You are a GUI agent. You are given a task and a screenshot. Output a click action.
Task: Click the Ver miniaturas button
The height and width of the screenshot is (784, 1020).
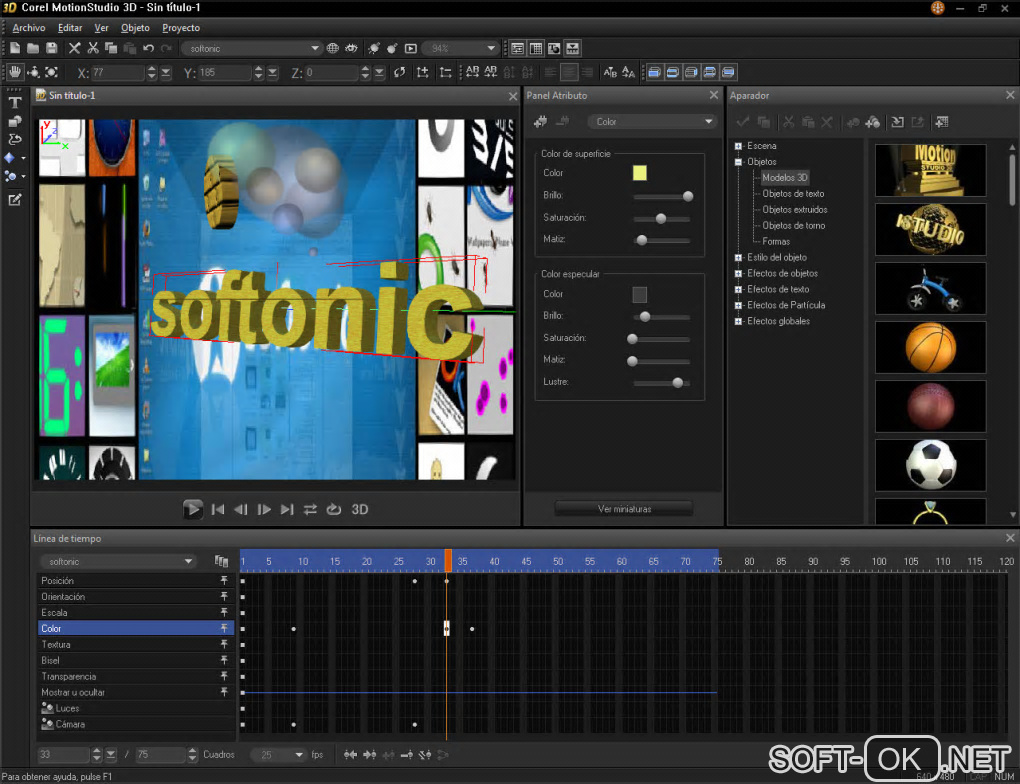[x=624, y=509]
